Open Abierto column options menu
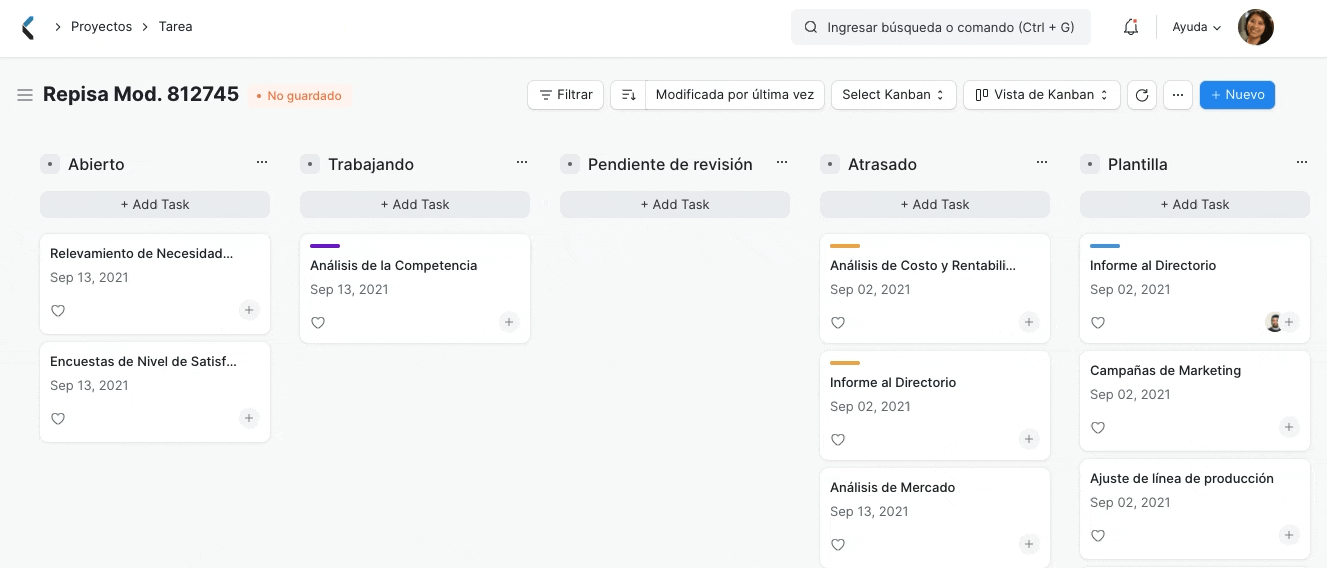The width and height of the screenshot is (1327, 568). [262, 162]
